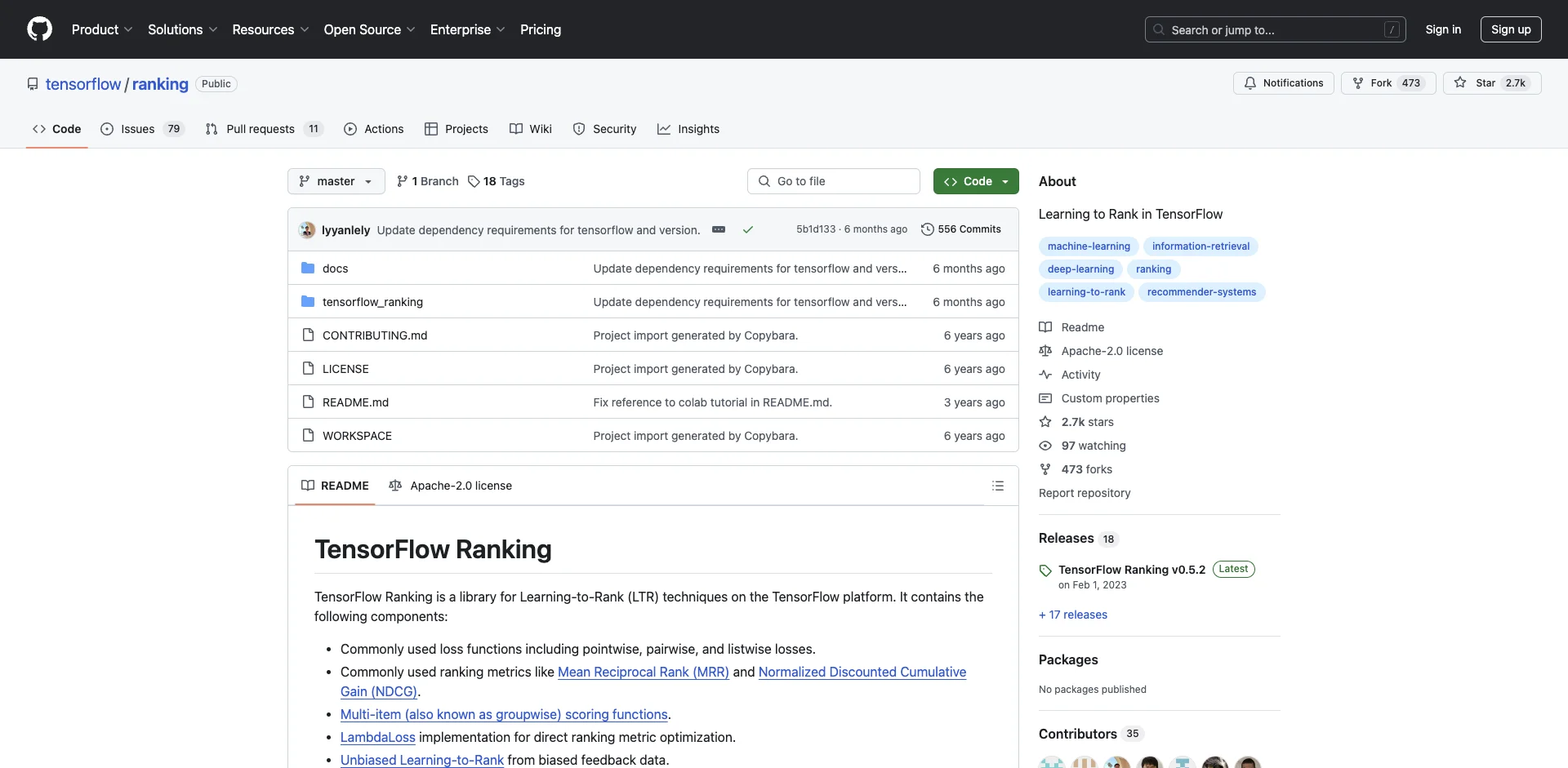Click the 556 Commits link
The height and width of the screenshot is (768, 1568).
pos(960,229)
